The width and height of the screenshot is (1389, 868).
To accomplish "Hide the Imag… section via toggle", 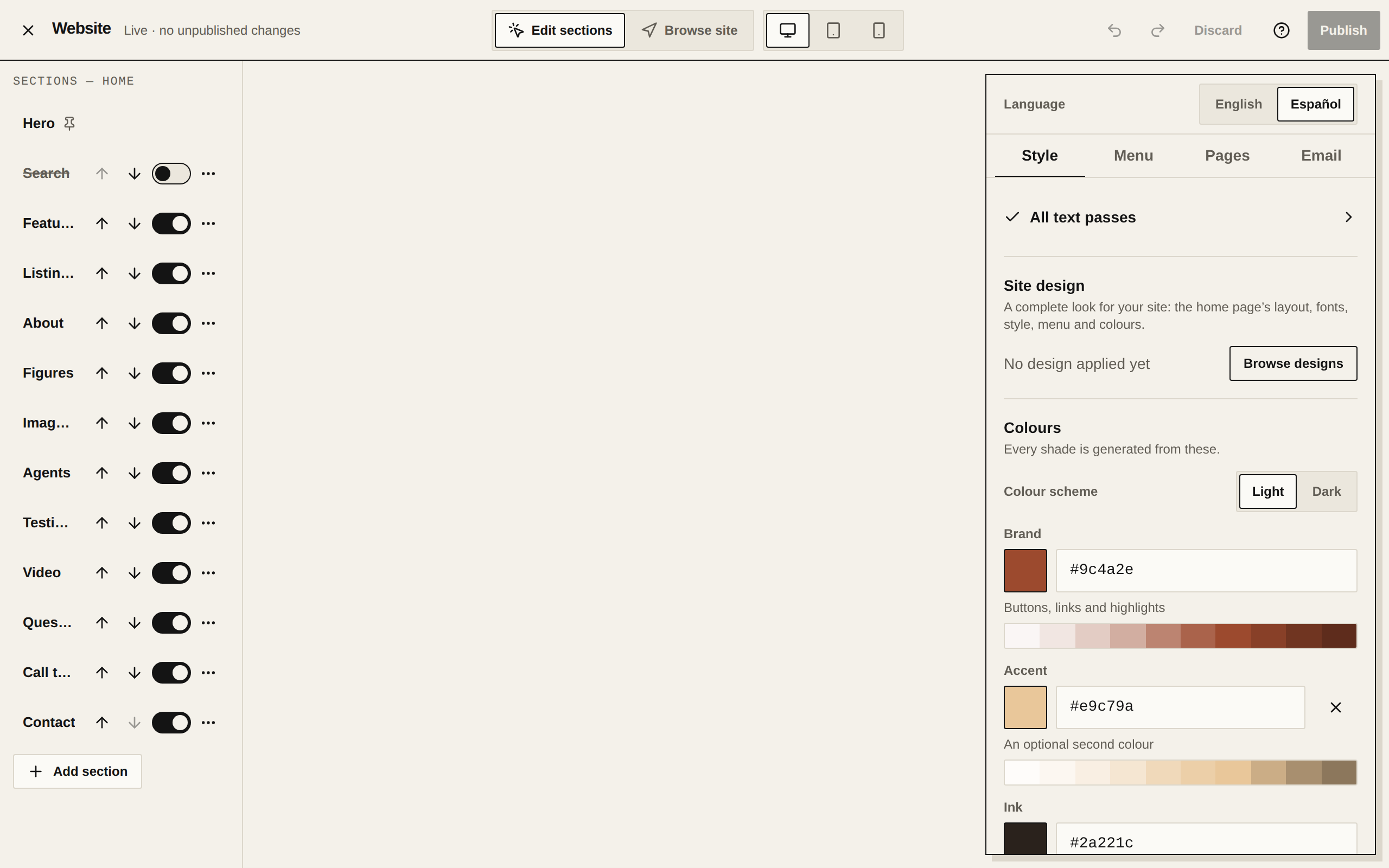I will (171, 423).
